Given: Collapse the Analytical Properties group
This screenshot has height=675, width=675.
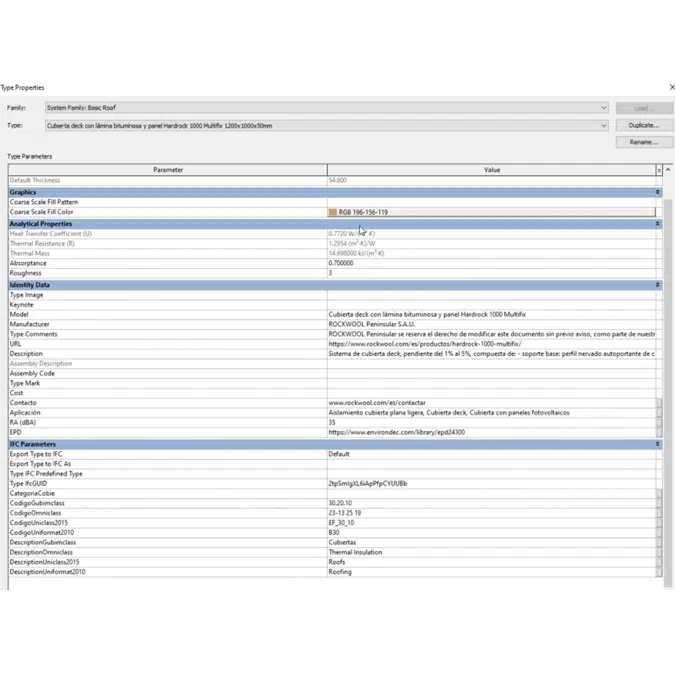Looking at the screenshot, I should 657,224.
